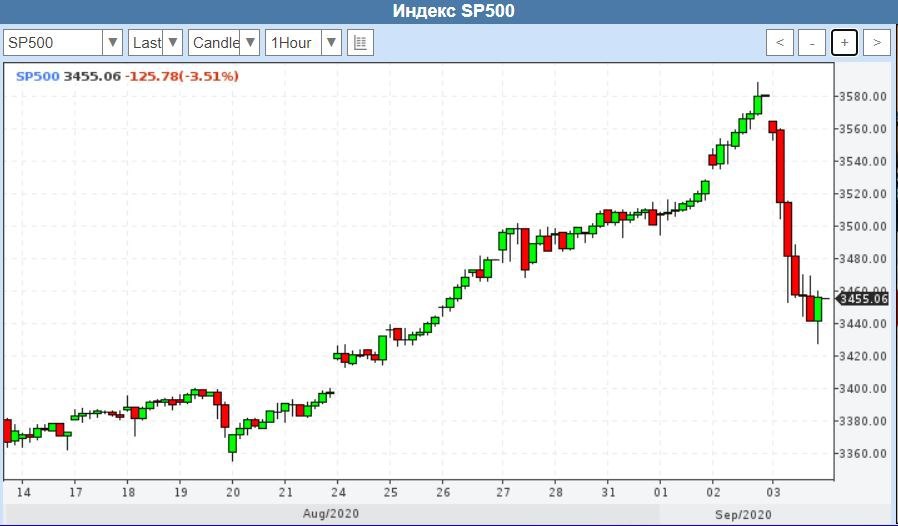Click date label 01 on time axis
Image resolution: width=898 pixels, height=526 pixels.
[x=660, y=492]
